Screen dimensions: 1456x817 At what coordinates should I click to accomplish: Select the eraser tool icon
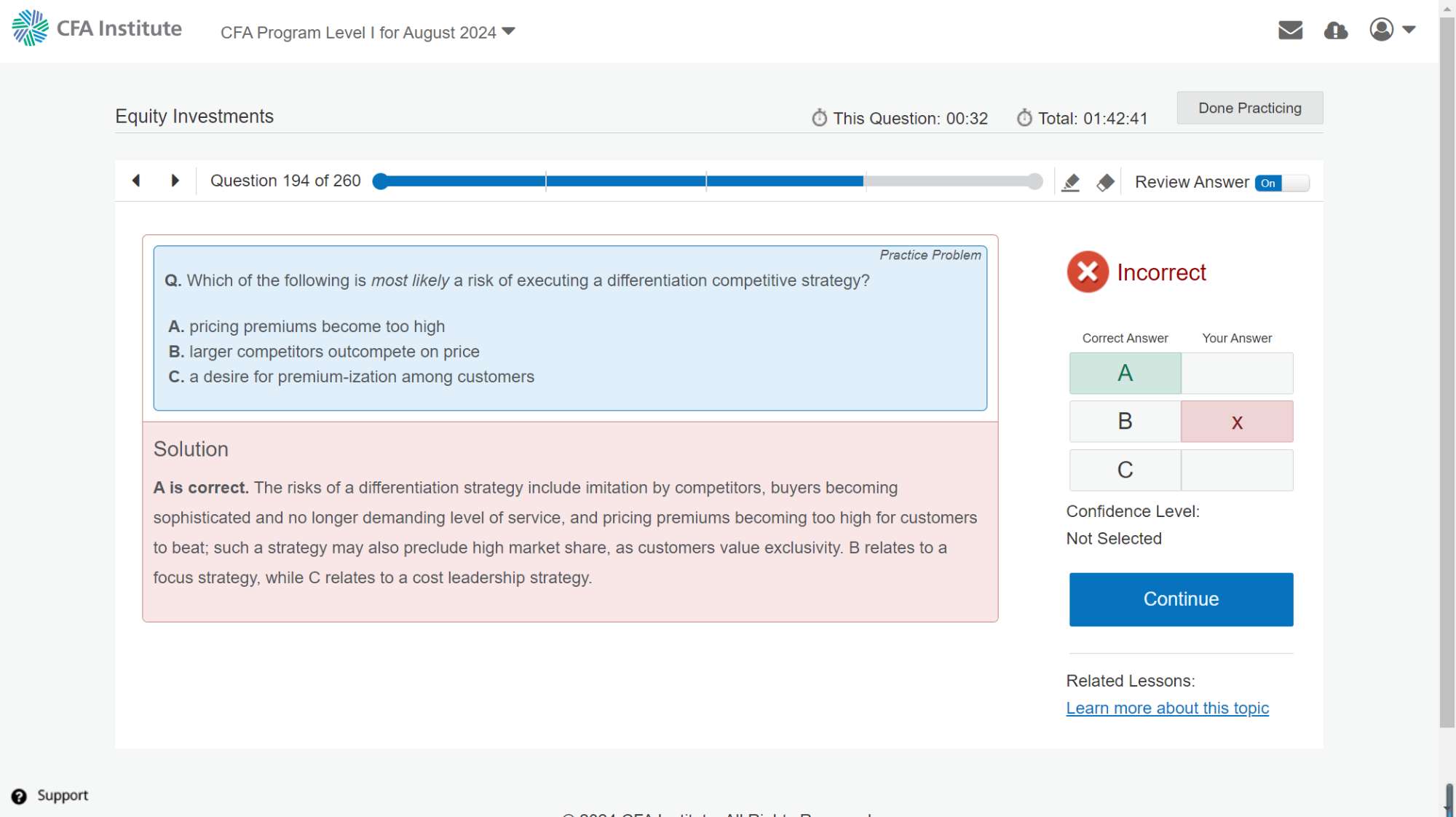coord(1105,182)
